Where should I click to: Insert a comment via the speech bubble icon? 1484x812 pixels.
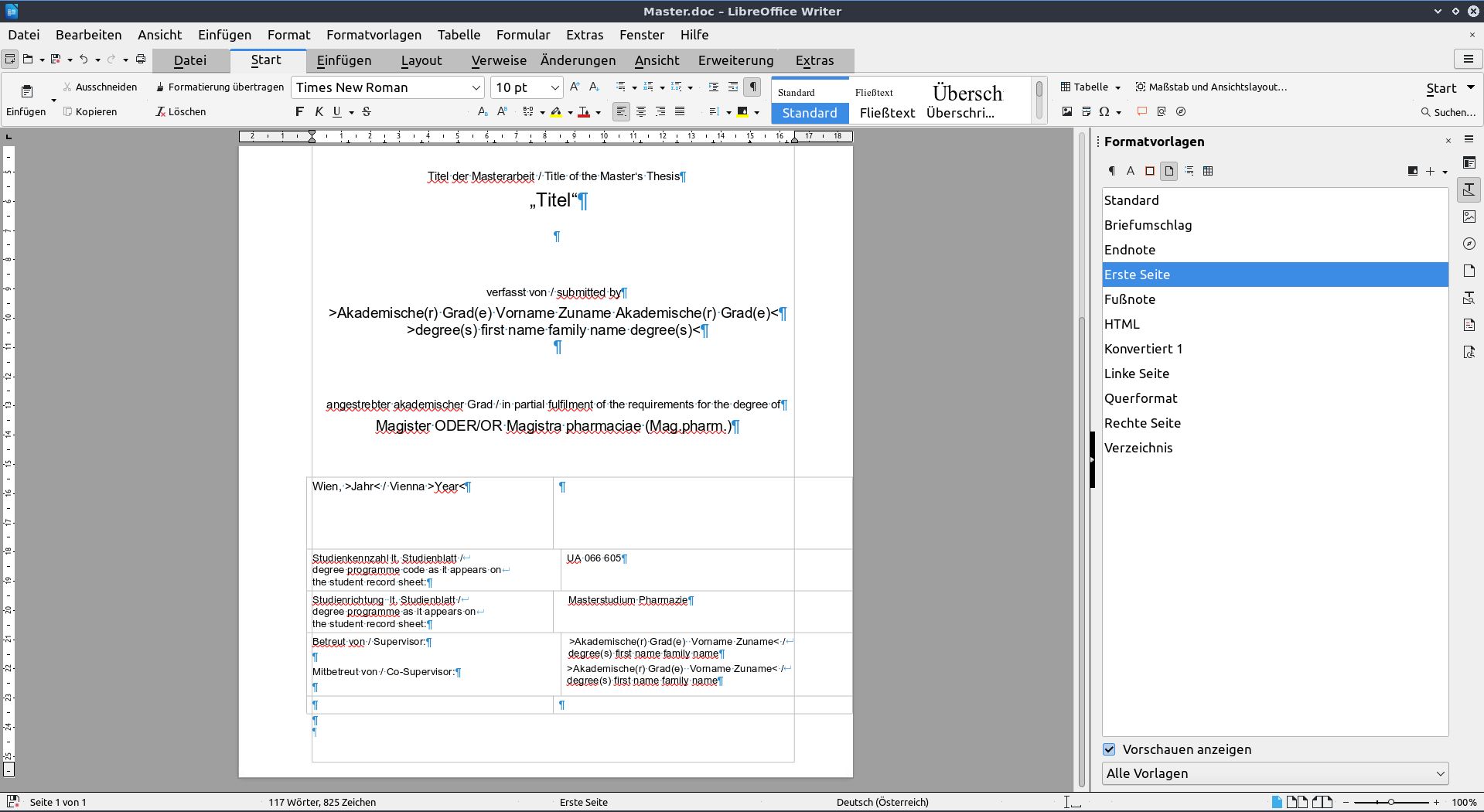(x=1142, y=112)
